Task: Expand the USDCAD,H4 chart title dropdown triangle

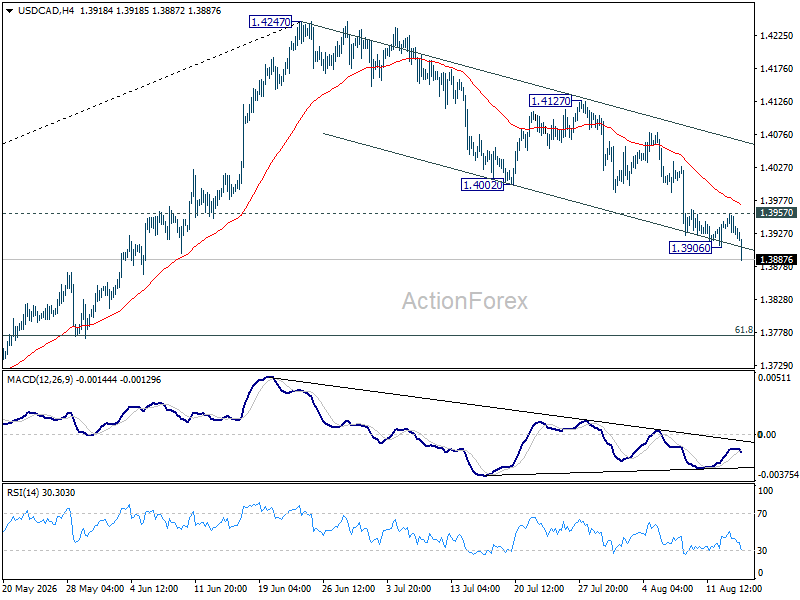Action: [x=10, y=11]
